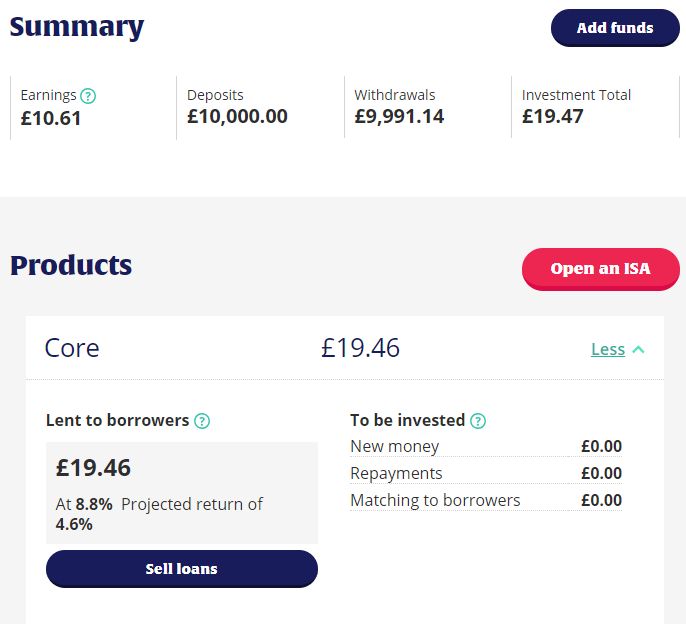The image size is (686, 624).
Task: Click the Add funds button
Action: [615, 28]
